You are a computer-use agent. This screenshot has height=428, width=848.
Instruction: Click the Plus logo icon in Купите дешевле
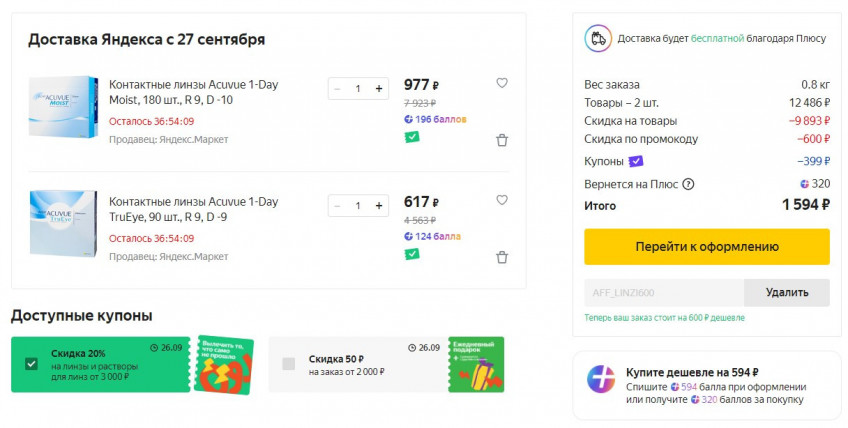[x=602, y=381]
